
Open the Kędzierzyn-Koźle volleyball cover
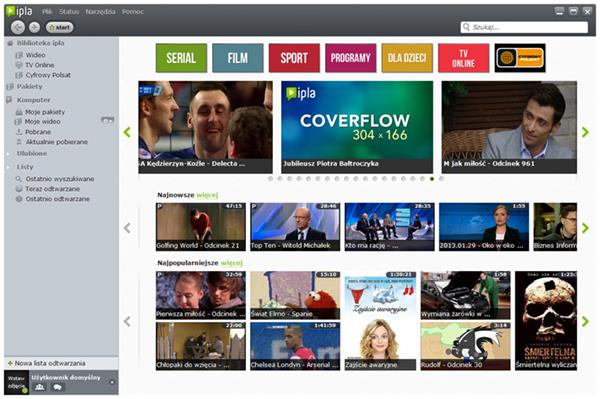205,127
